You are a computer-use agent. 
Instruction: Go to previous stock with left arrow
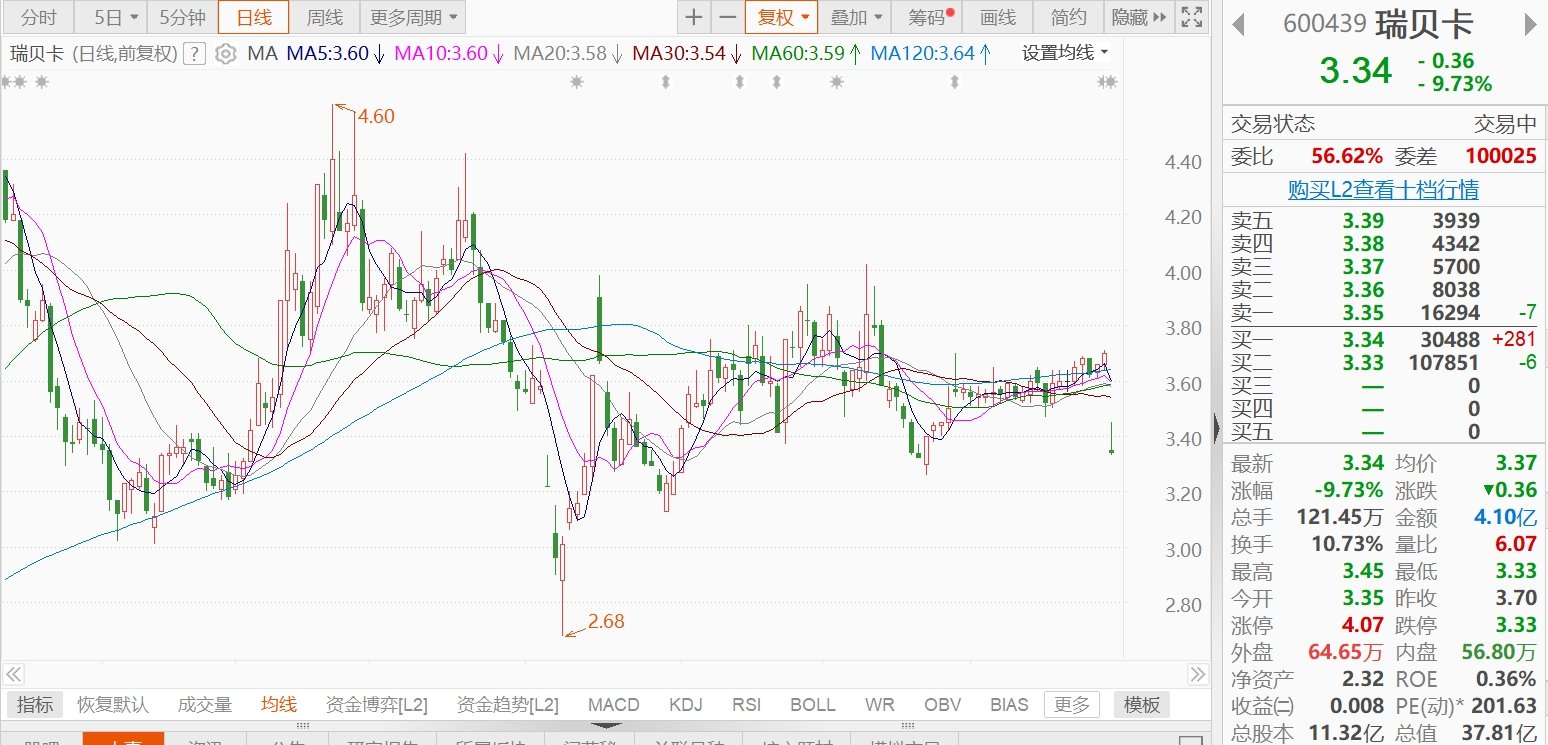pyautogui.click(x=1238, y=24)
